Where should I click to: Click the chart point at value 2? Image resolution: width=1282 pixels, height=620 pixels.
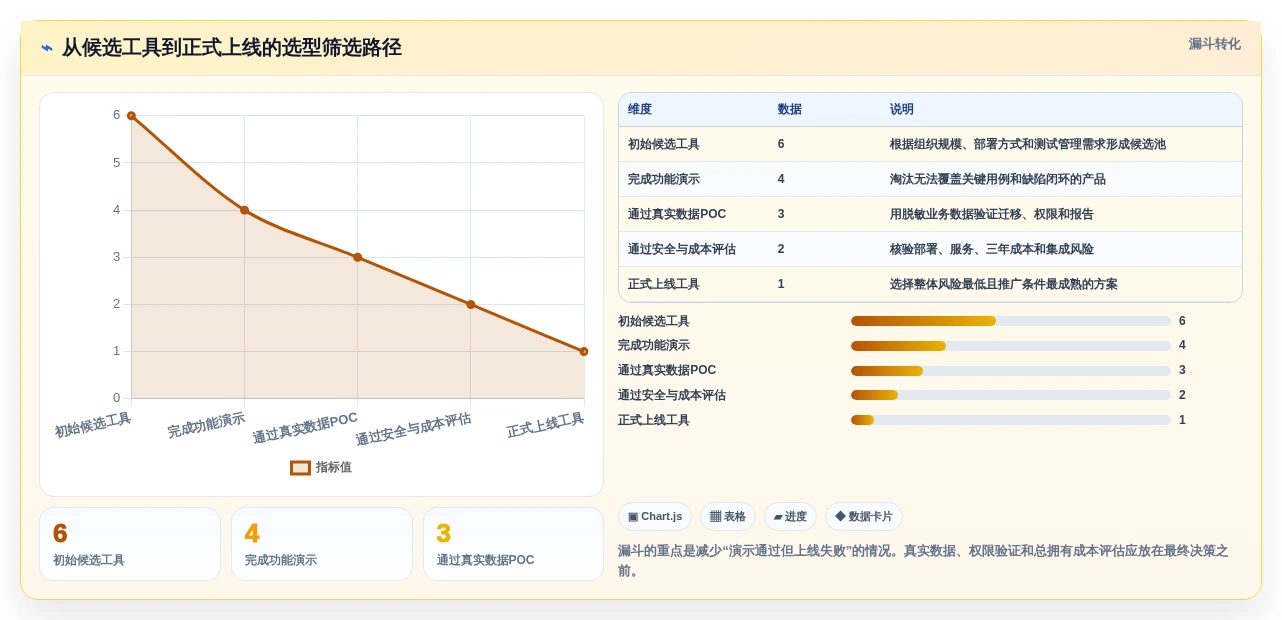tap(471, 304)
